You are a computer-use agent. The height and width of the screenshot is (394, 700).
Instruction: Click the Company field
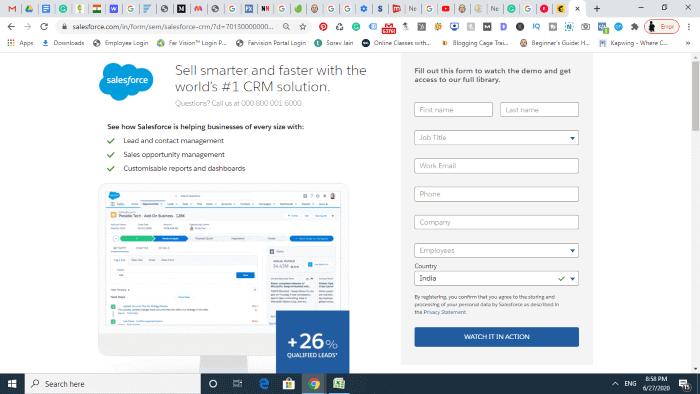tap(496, 222)
